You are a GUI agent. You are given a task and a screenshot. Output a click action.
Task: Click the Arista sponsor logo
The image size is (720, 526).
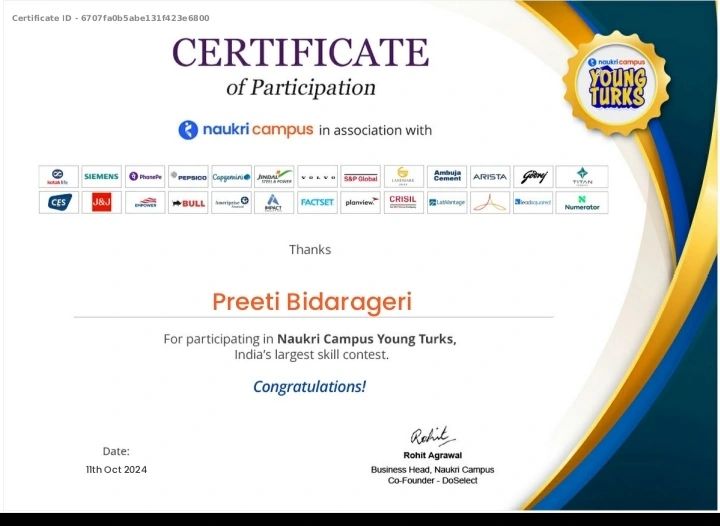(x=490, y=177)
